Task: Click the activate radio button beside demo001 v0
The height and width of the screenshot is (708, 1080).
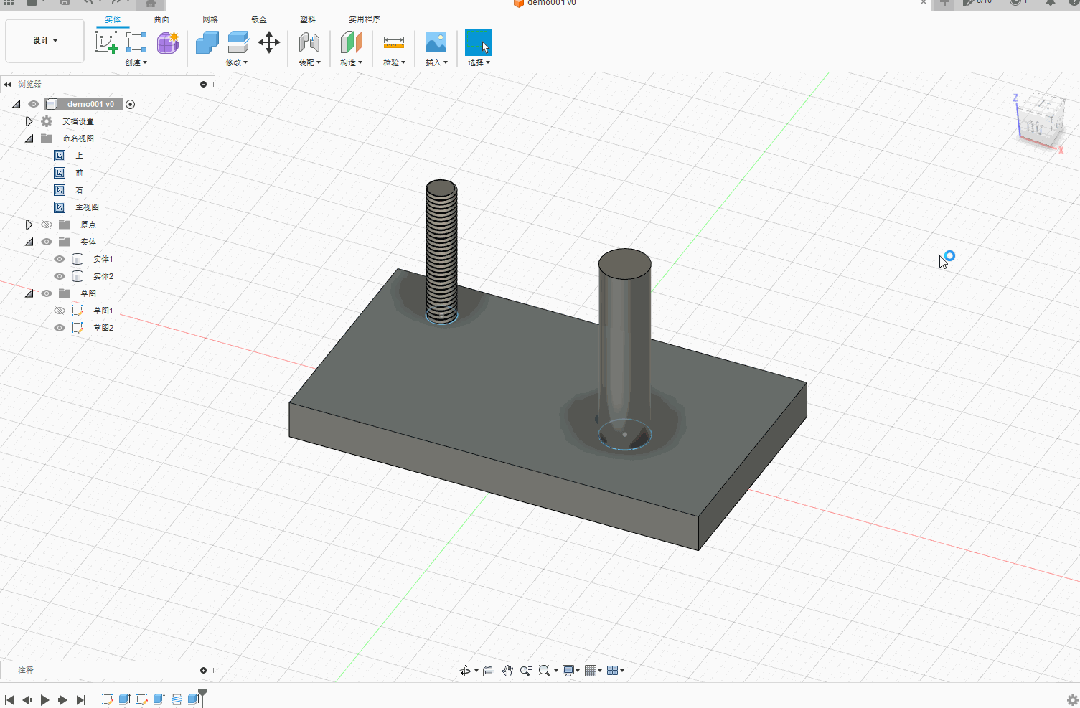Action: point(130,104)
